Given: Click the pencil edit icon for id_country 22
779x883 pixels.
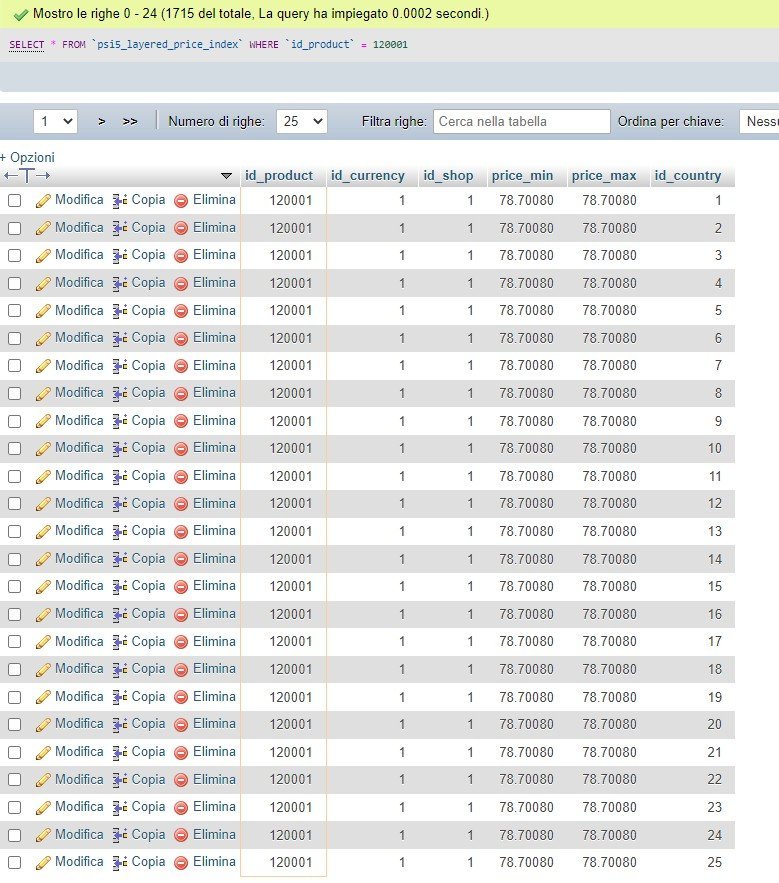Looking at the screenshot, I should 43,780.
